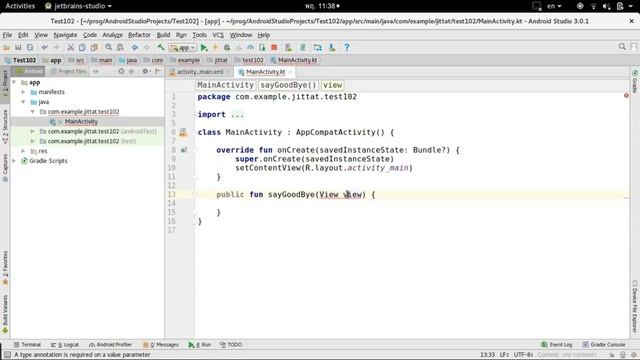Open the Build menu

pos(163,35)
